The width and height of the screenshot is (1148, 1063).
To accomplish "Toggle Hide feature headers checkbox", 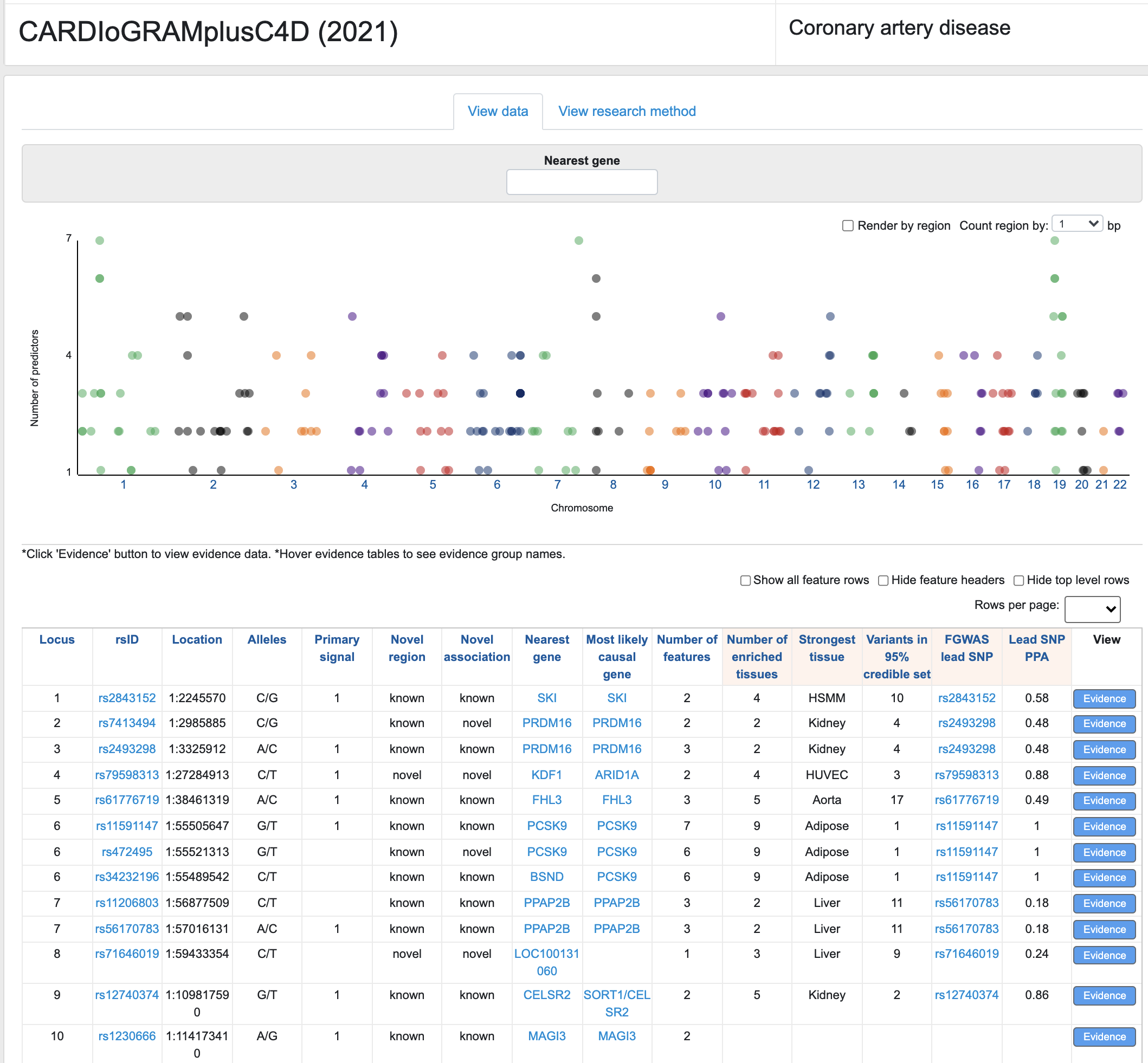I will (x=883, y=580).
